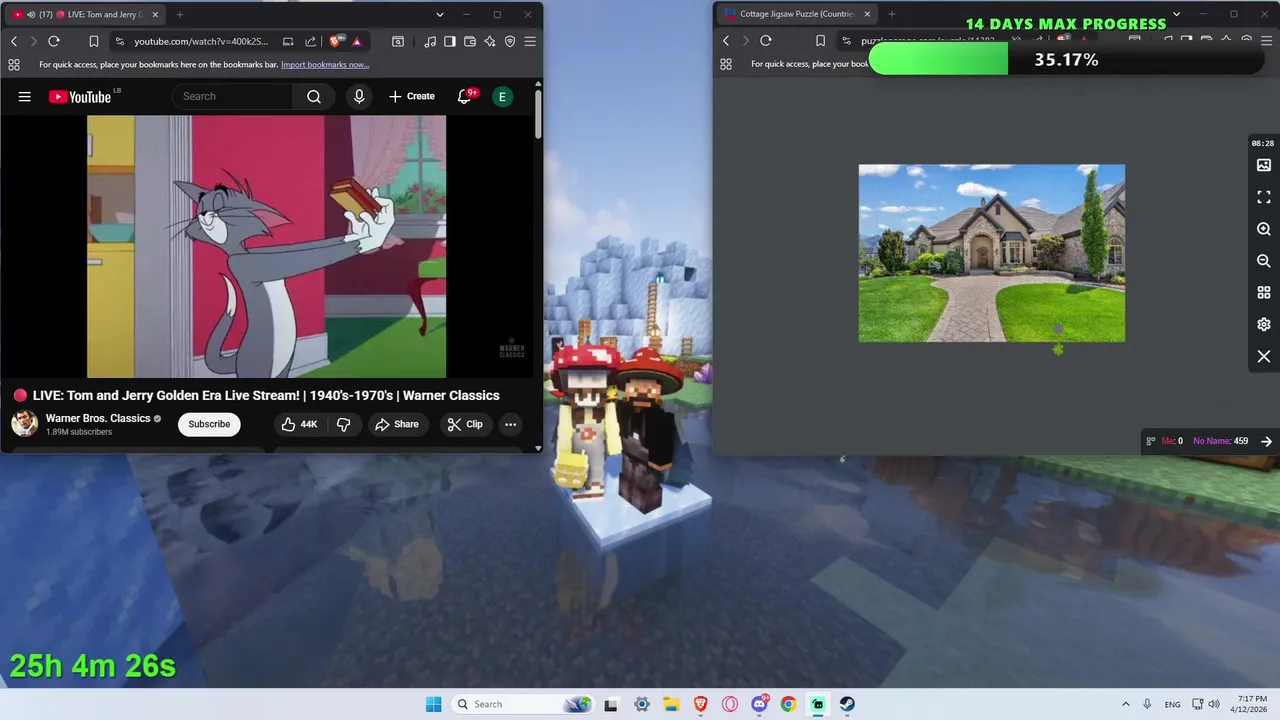Click the cottage puzzle image
The image size is (1280, 720).
[x=991, y=253]
